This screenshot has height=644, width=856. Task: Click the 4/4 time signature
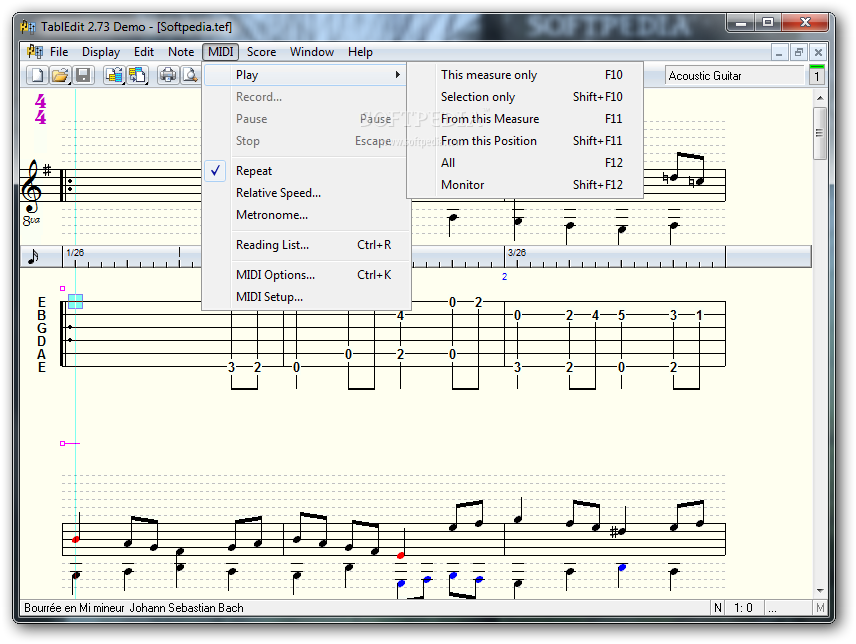point(40,109)
